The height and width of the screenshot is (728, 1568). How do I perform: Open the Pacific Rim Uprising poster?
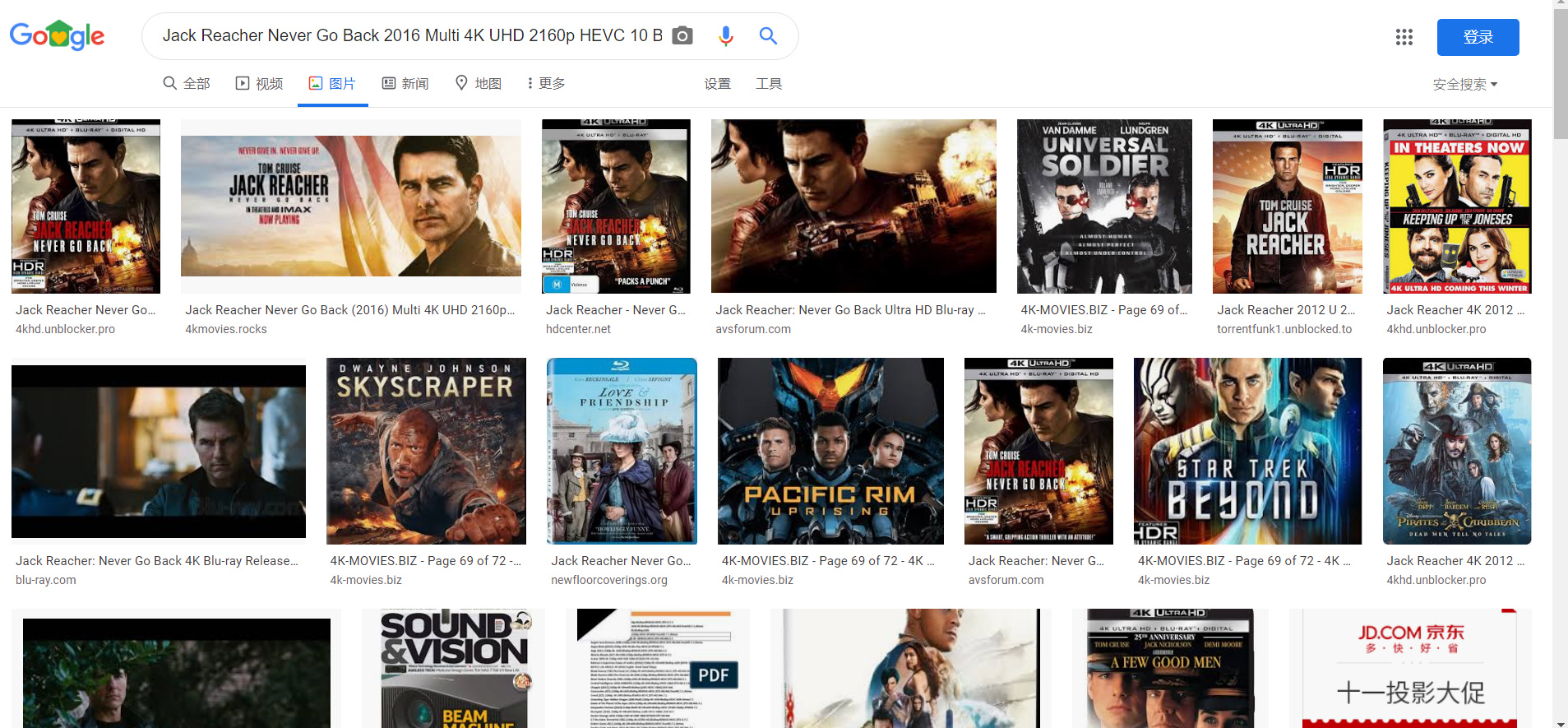[830, 451]
